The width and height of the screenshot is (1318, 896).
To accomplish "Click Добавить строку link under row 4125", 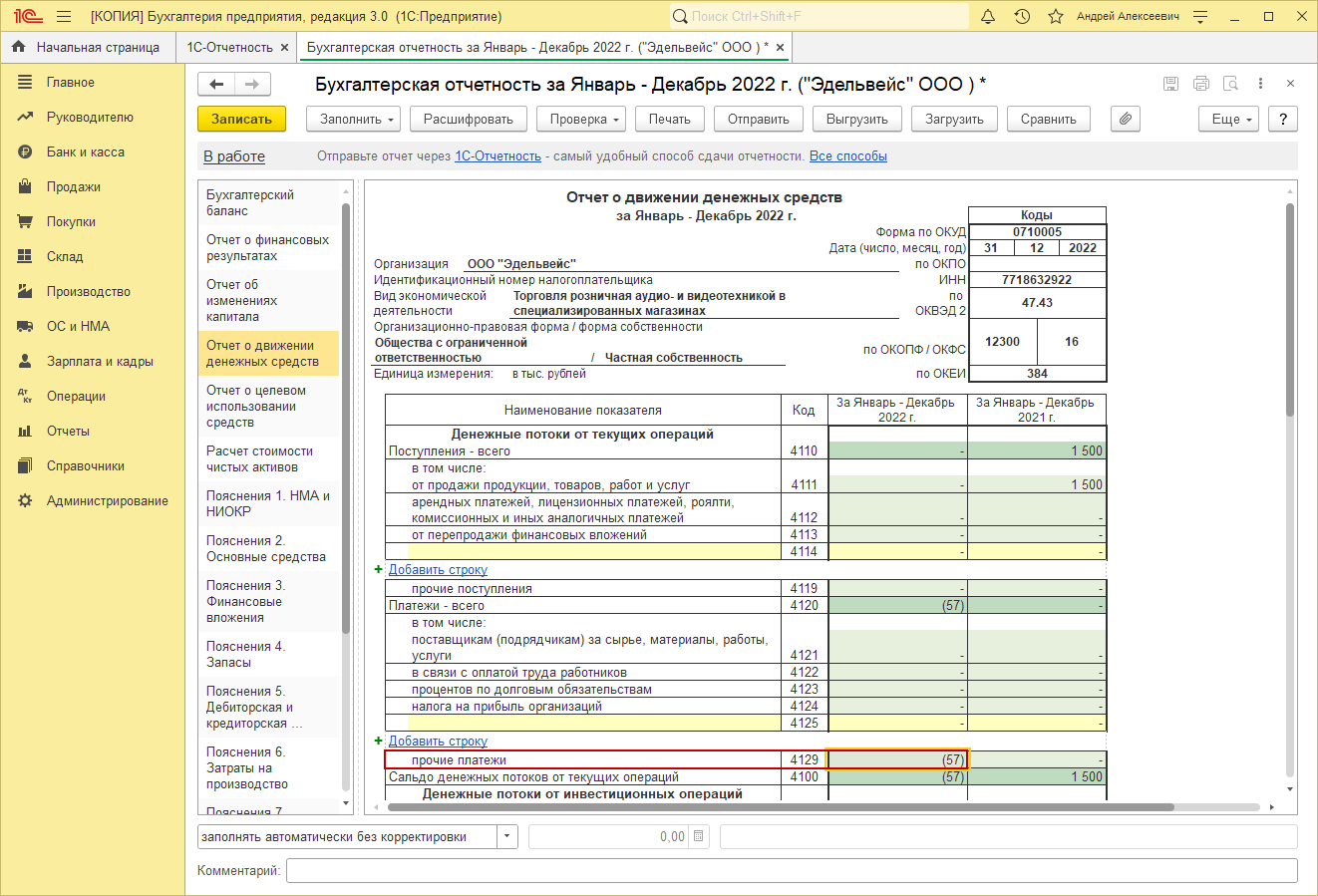I will 438,742.
